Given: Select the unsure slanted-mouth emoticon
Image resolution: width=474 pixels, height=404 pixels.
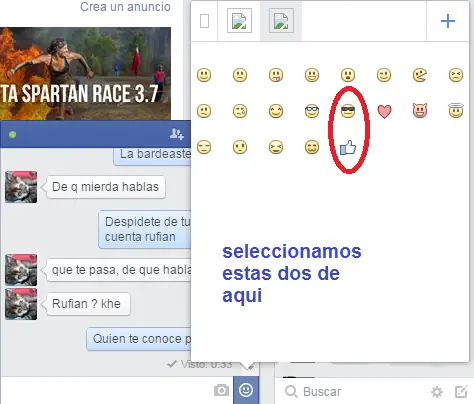Looking at the screenshot, I should pyautogui.click(x=204, y=111).
